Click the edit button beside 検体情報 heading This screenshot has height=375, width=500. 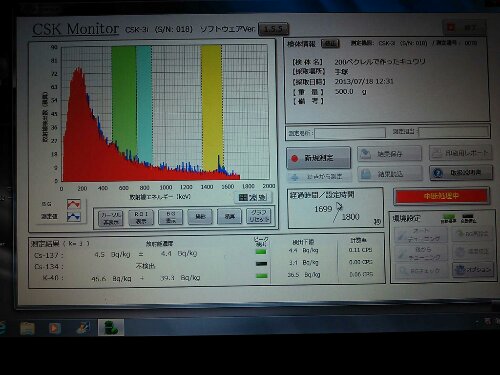click(330, 44)
